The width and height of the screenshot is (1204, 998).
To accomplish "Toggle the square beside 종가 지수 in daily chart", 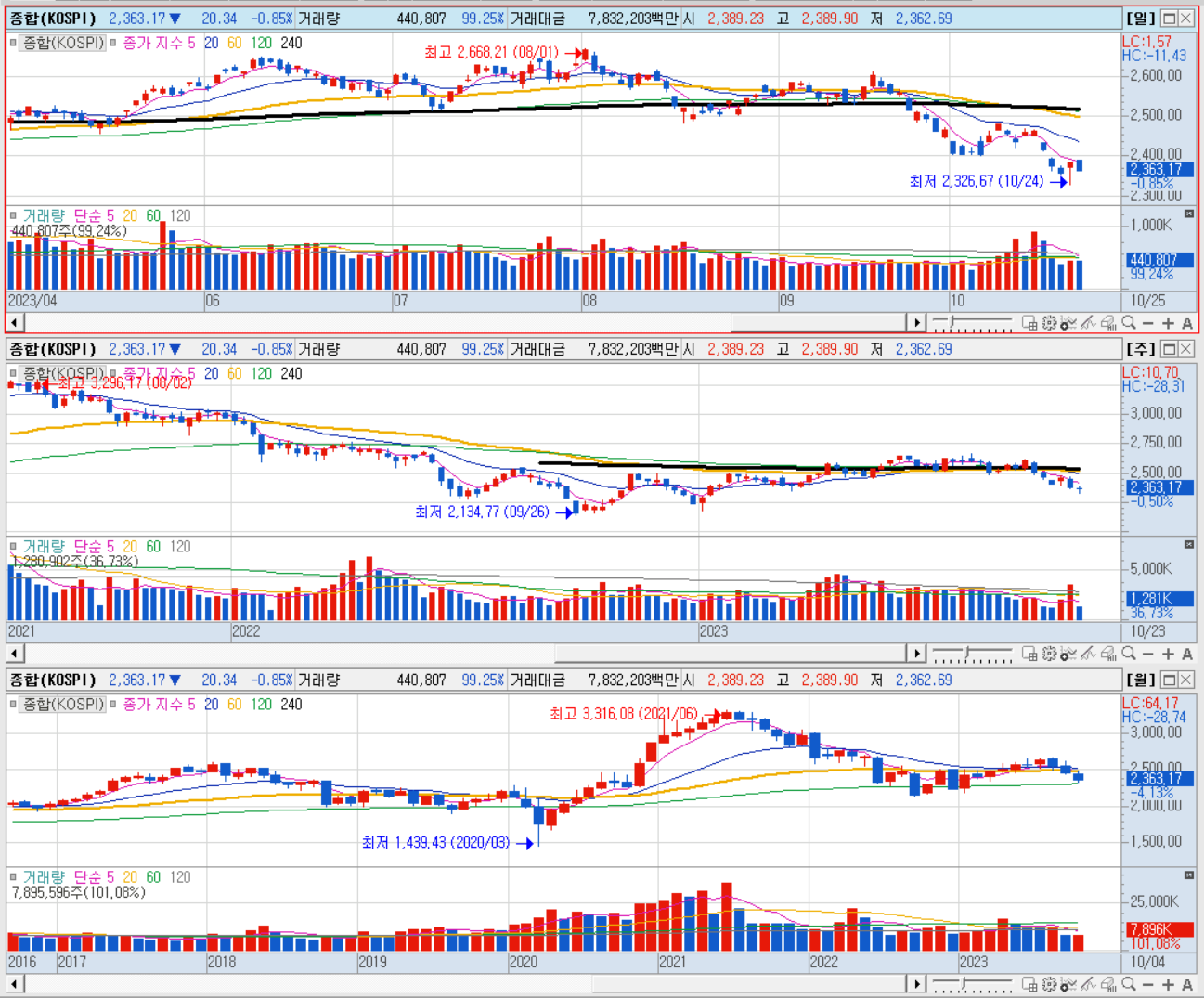I will click(x=113, y=43).
